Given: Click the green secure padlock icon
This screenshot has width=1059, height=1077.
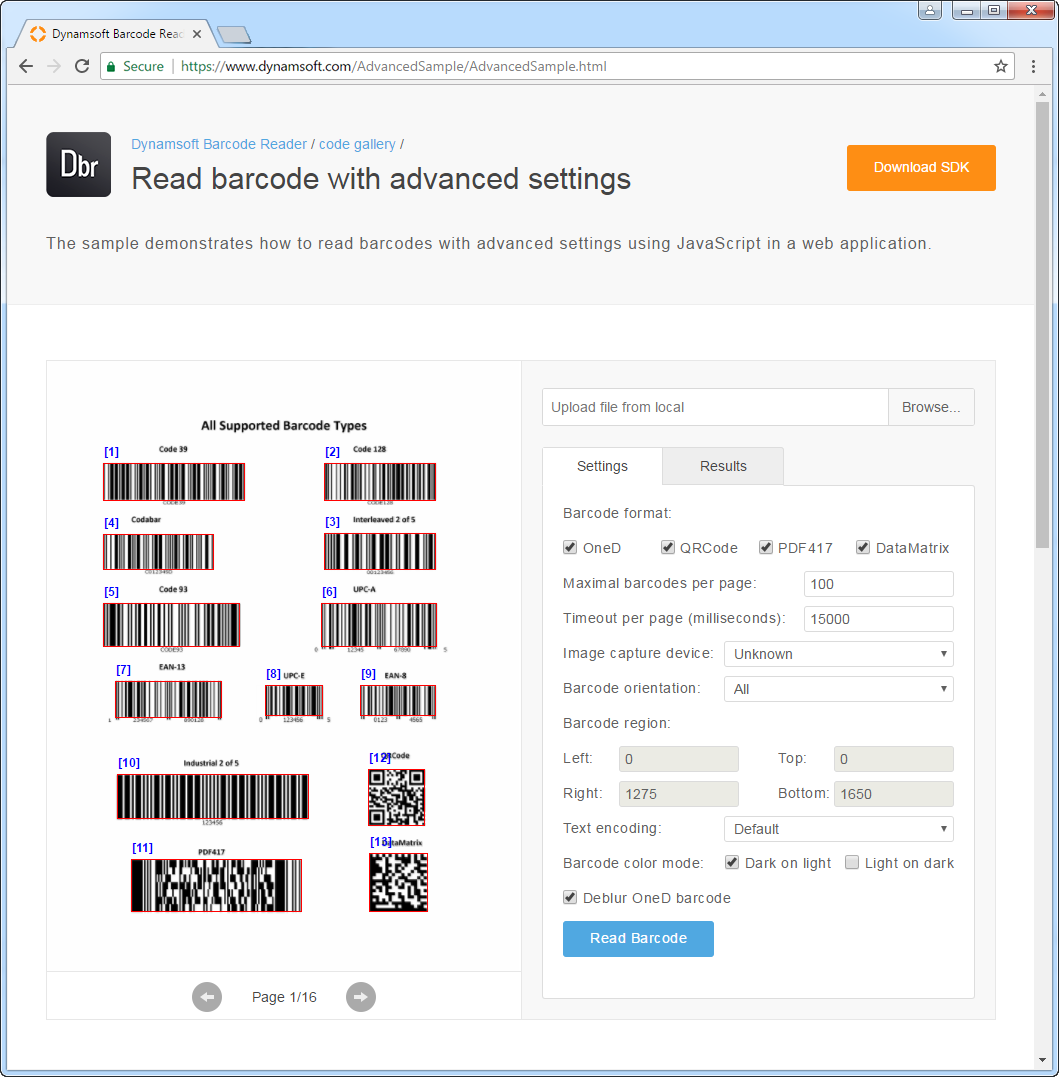Looking at the screenshot, I should [111, 67].
